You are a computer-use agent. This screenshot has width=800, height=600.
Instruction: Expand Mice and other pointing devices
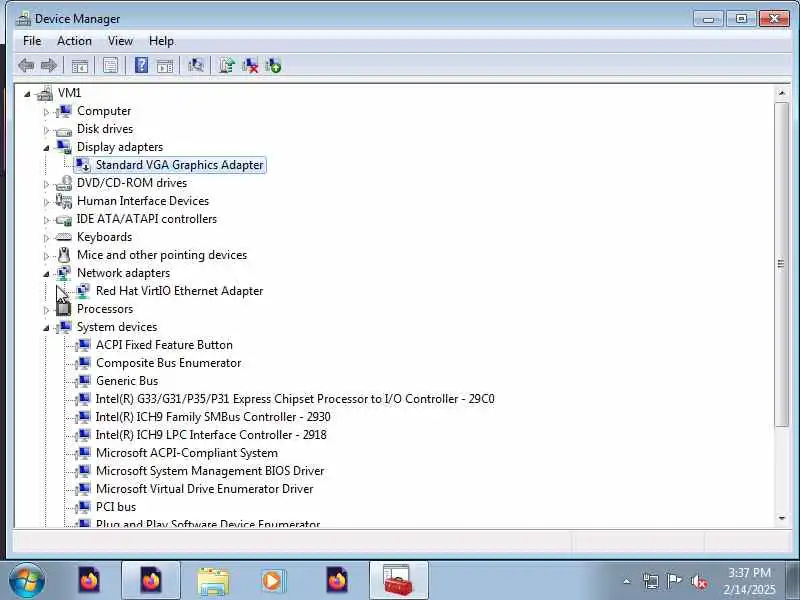pos(46,256)
